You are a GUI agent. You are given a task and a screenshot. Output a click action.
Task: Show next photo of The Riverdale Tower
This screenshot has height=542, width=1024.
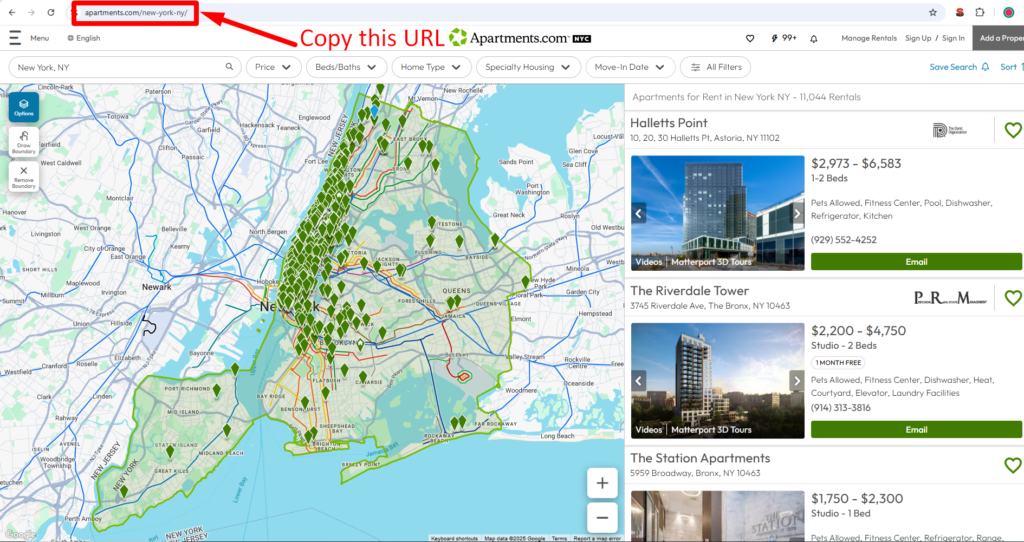pyautogui.click(x=797, y=381)
